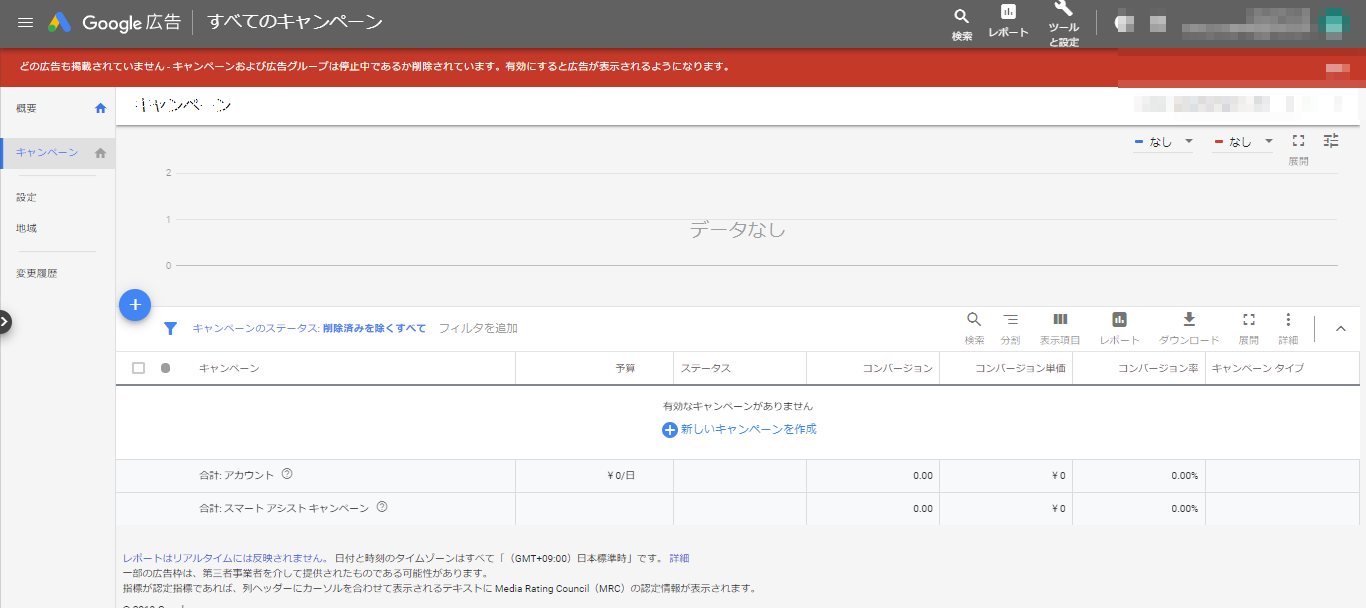The width and height of the screenshot is (1366, 608).
Task: Open chart adjust settings sliders icon
Action: (1331, 141)
